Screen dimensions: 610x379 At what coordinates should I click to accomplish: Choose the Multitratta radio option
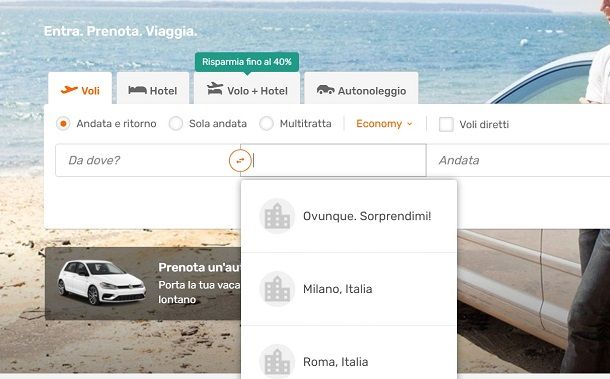click(x=266, y=124)
